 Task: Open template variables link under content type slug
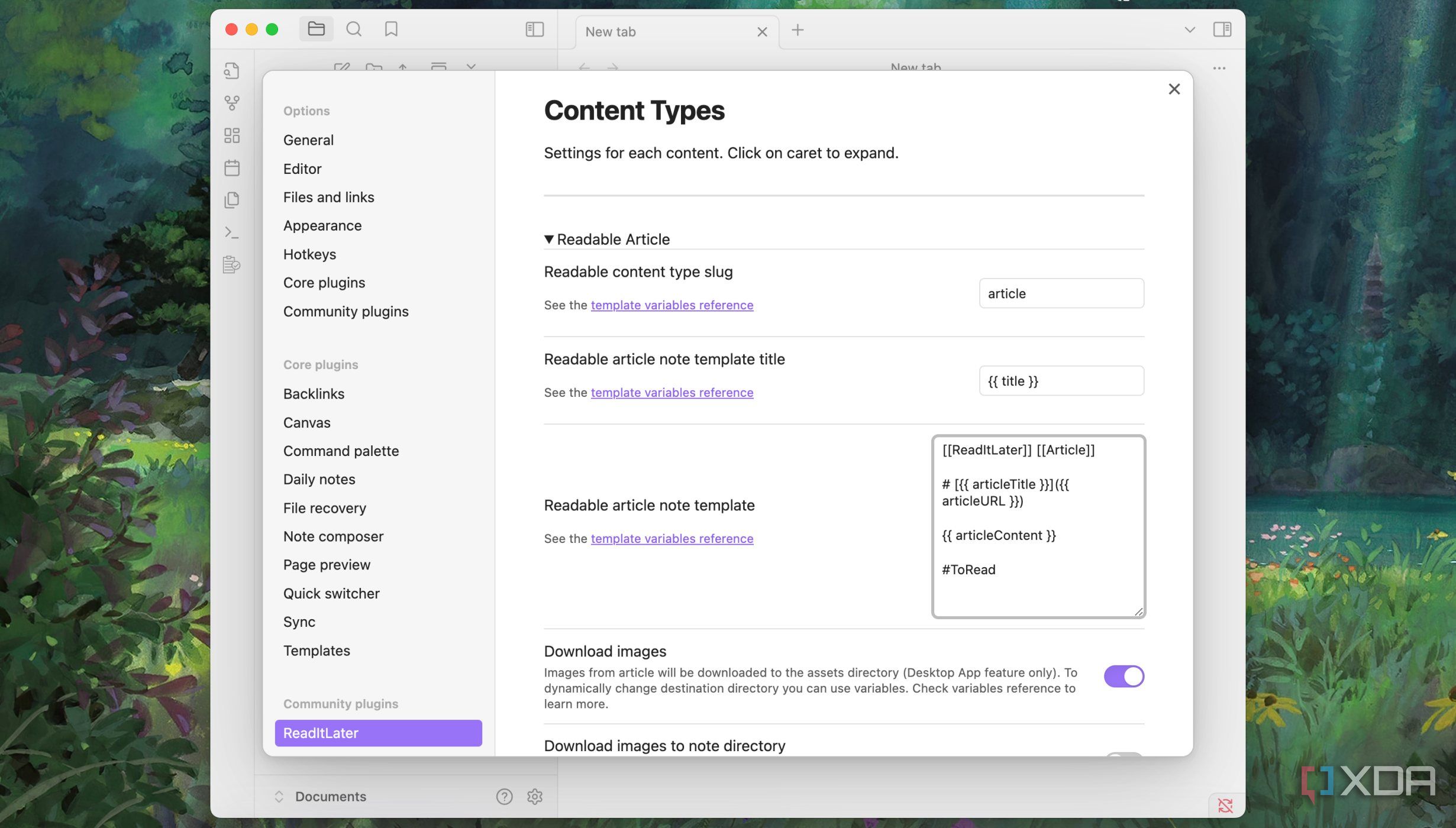[671, 305]
